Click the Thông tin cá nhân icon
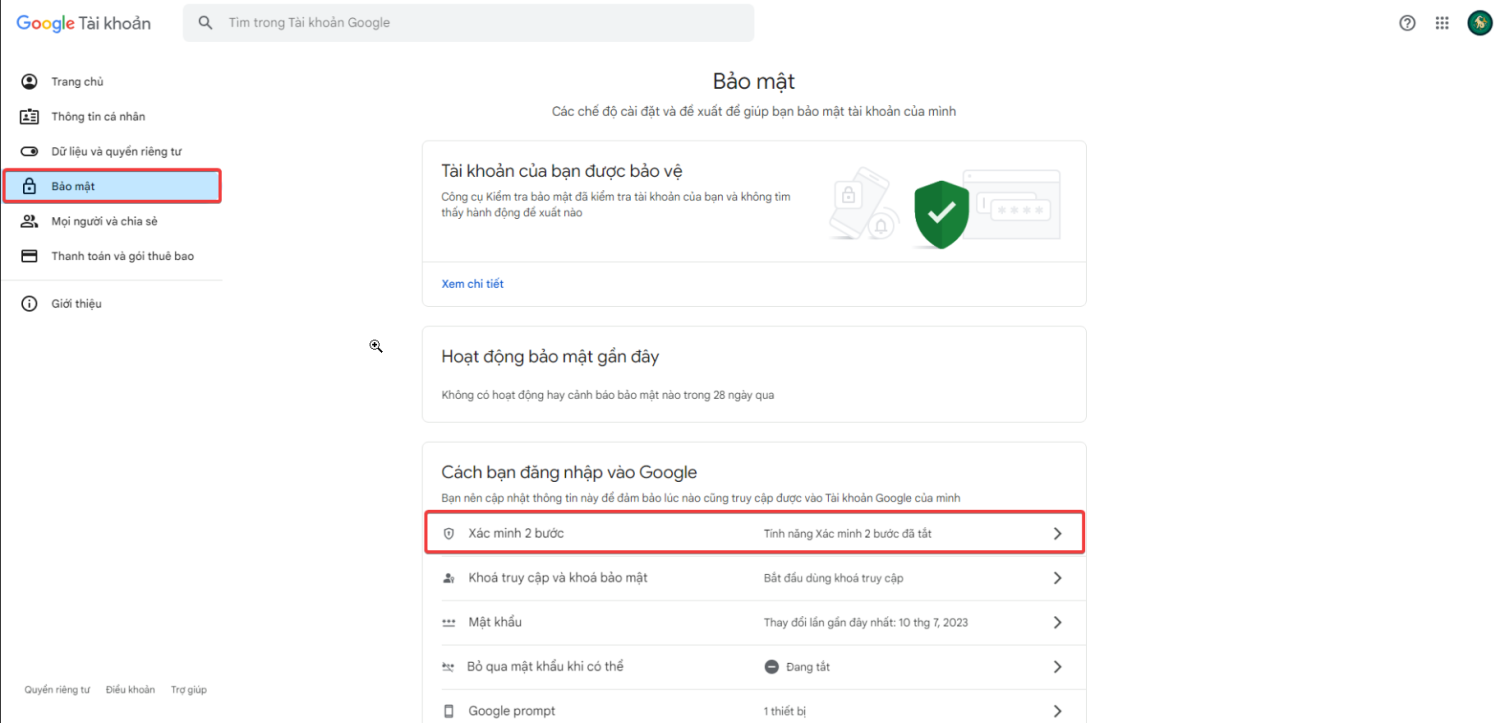Image resolution: width=1500 pixels, height=723 pixels. click(x=30, y=117)
